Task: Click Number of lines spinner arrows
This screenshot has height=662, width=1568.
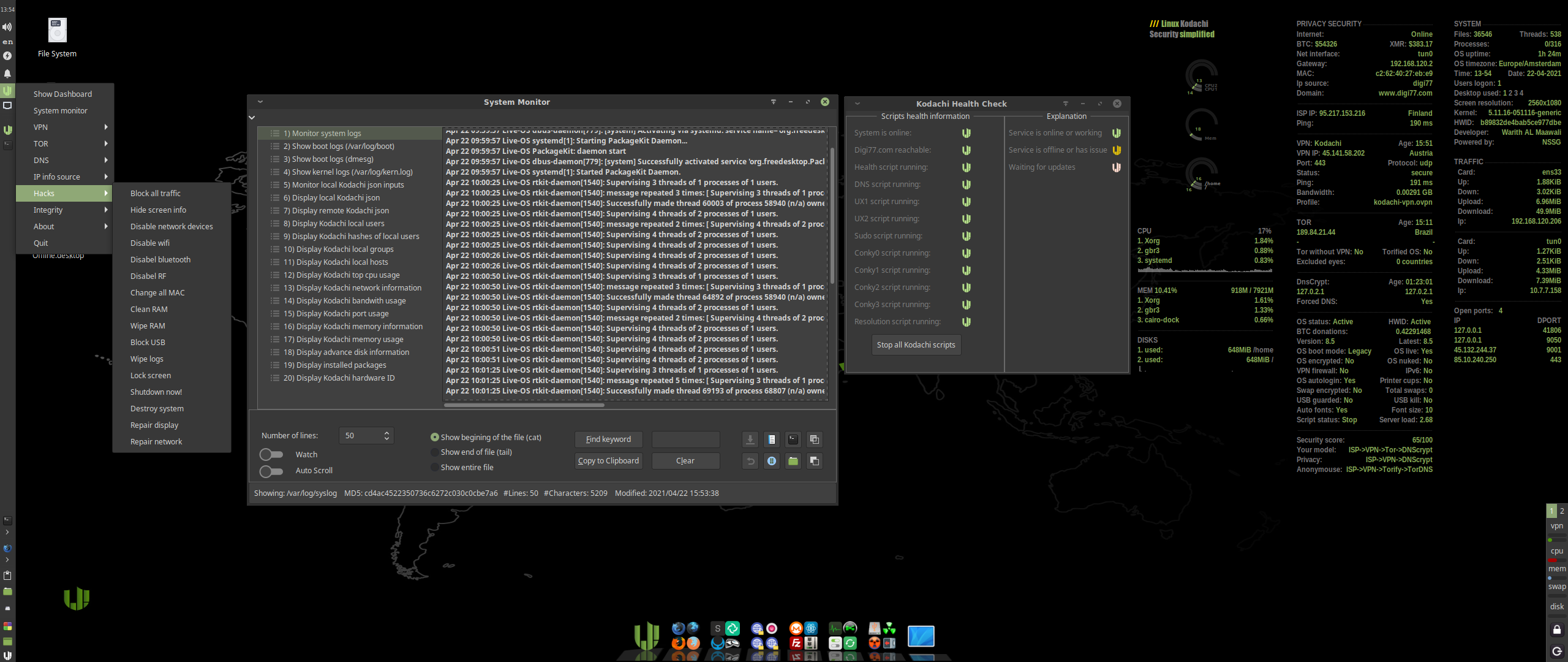Action: point(386,436)
